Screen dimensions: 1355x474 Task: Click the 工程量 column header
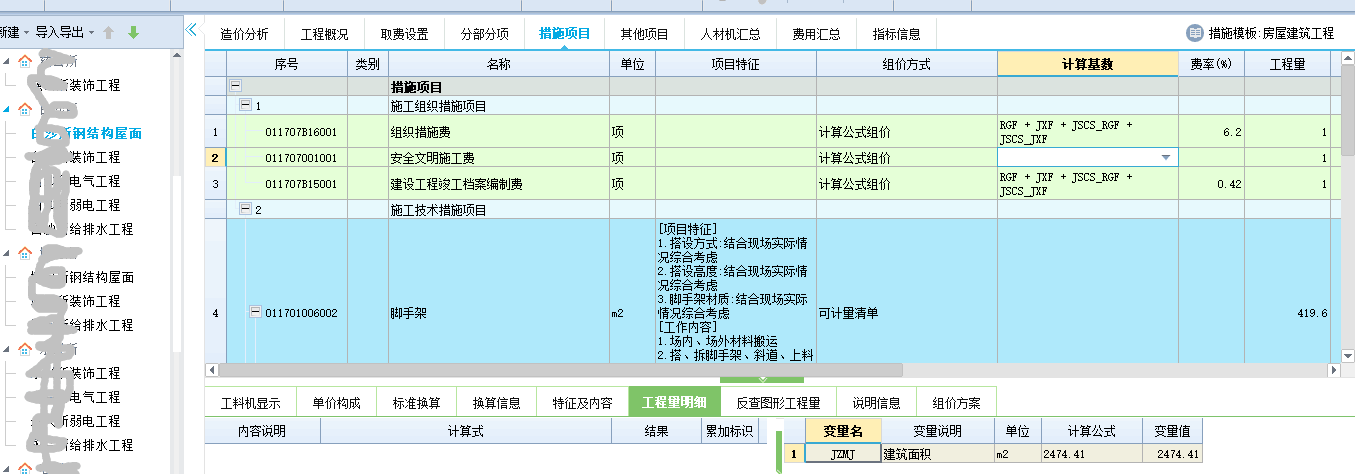[1287, 64]
